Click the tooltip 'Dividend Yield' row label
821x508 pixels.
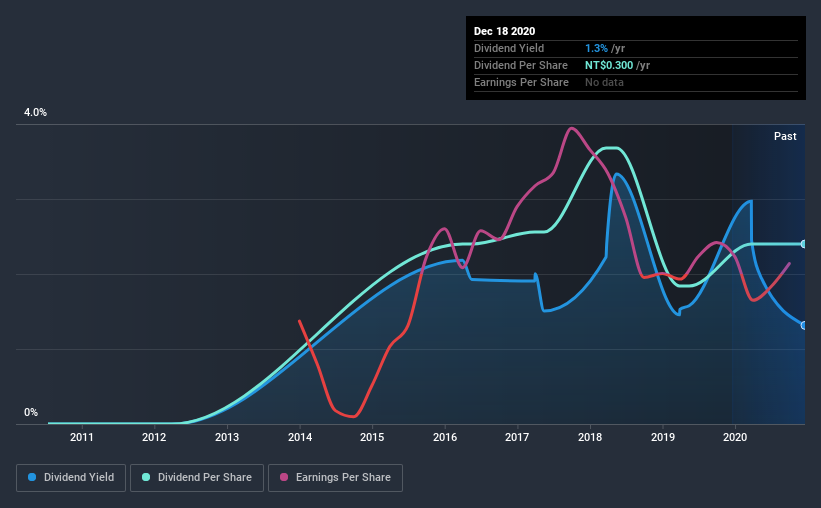point(509,48)
